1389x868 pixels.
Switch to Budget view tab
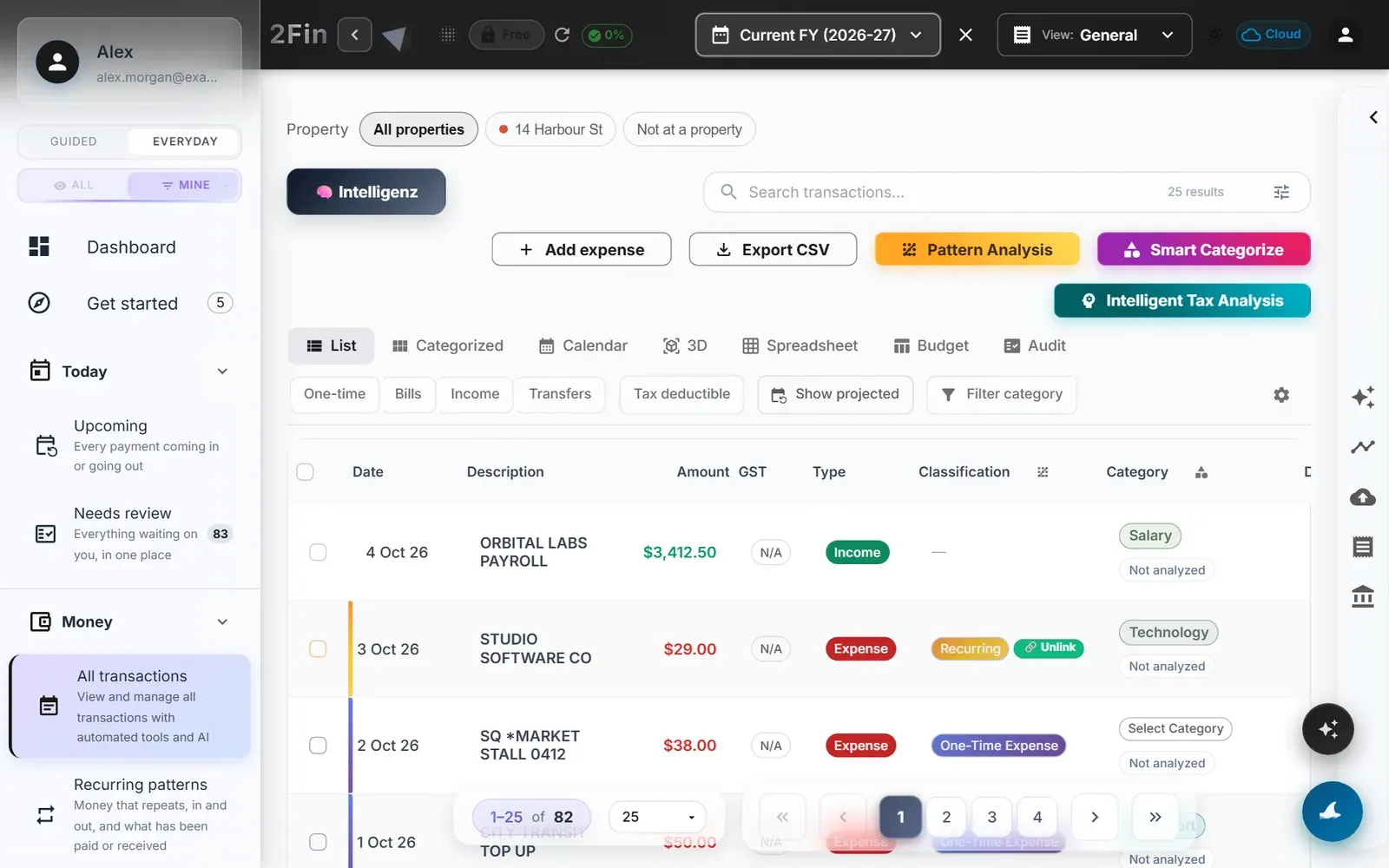pos(931,345)
